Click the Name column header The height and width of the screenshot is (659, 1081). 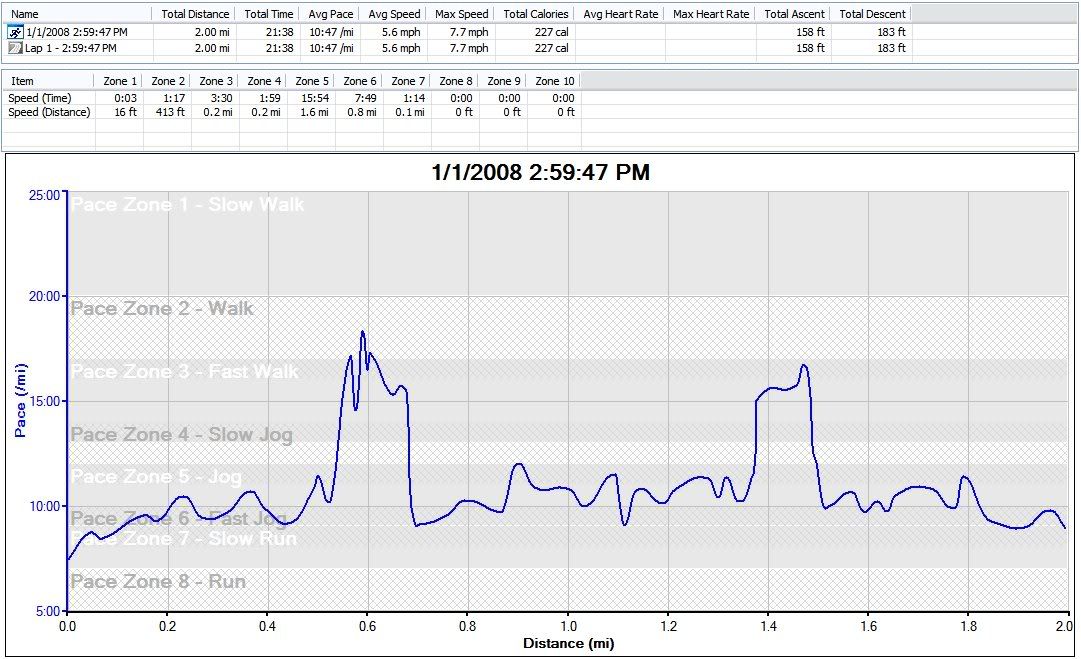25,14
